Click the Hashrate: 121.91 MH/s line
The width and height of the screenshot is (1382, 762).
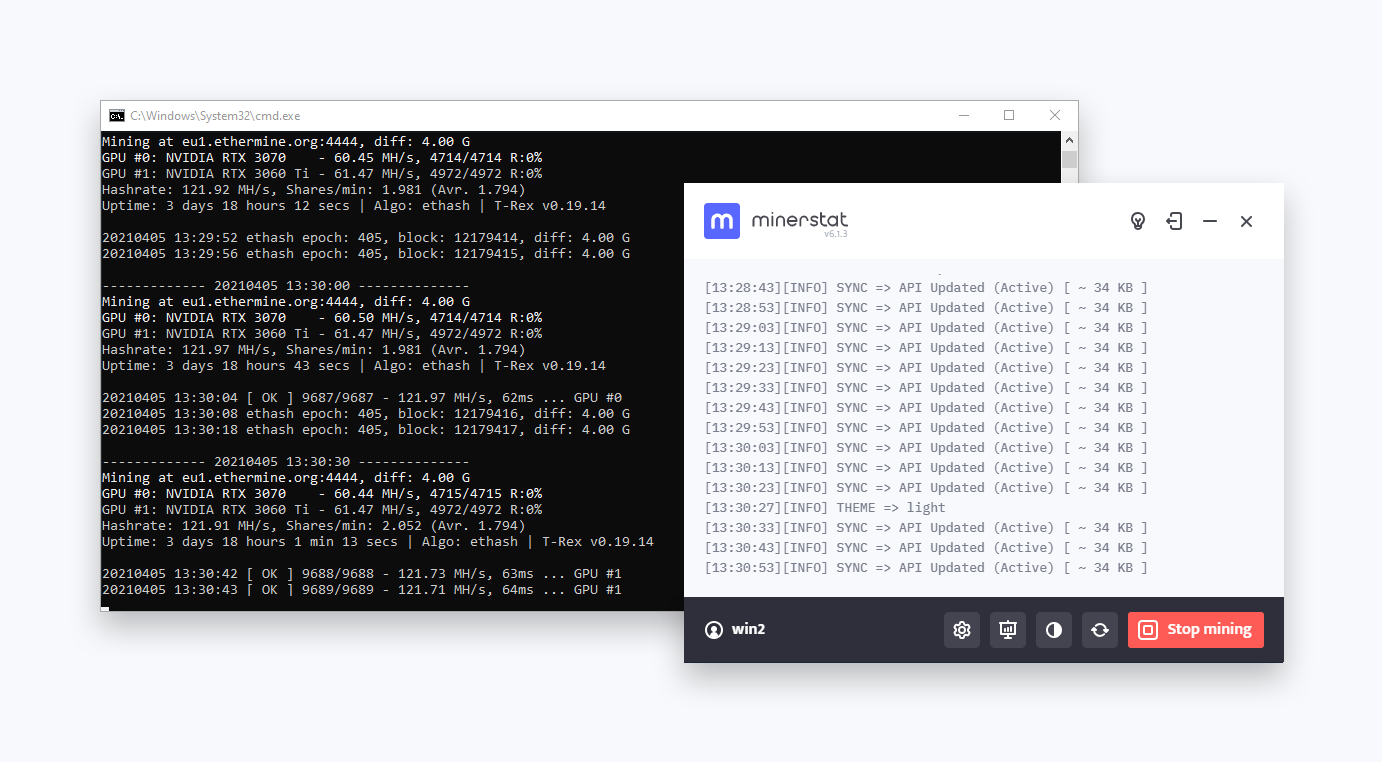coord(314,526)
